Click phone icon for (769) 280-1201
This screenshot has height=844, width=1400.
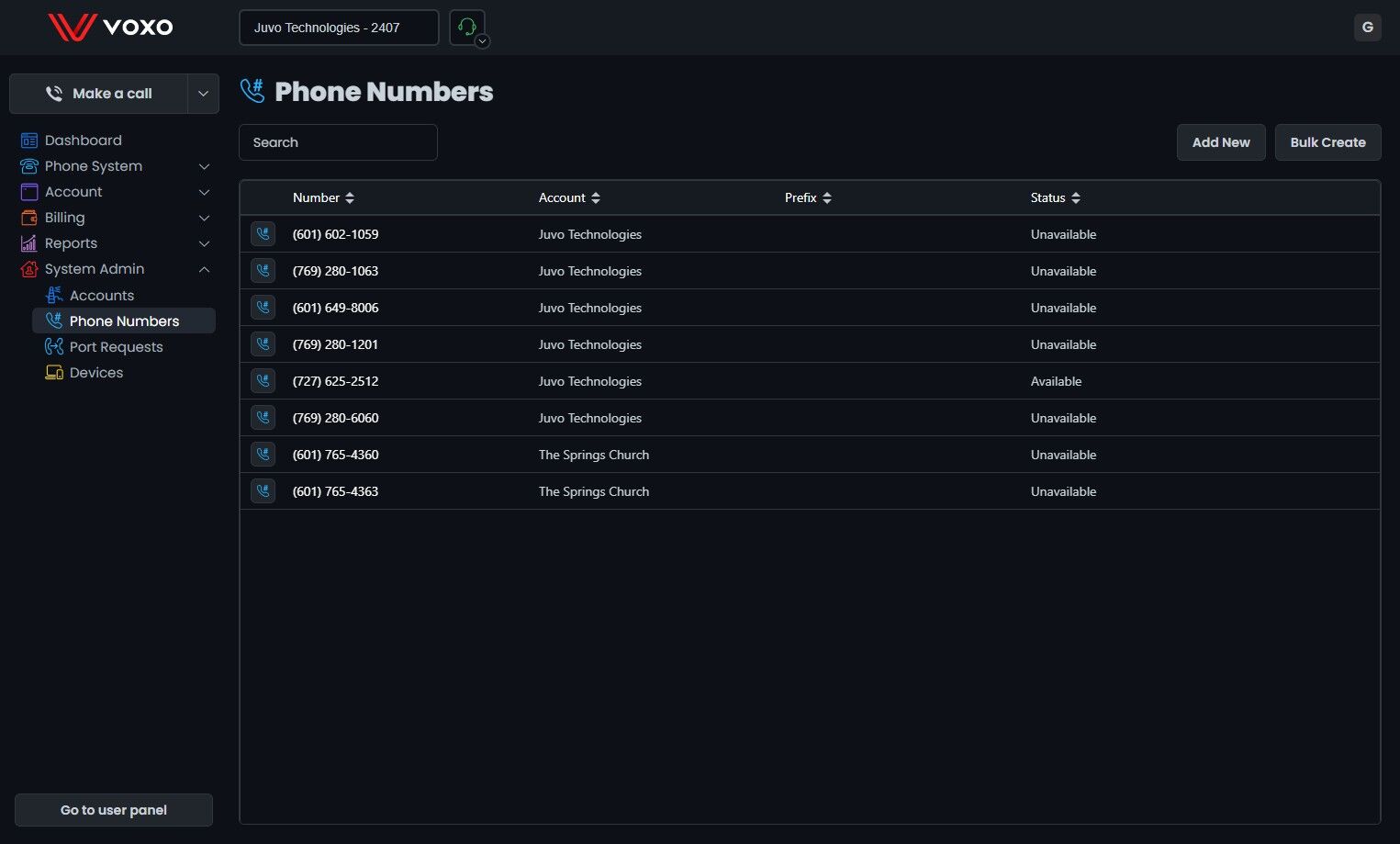[263, 344]
